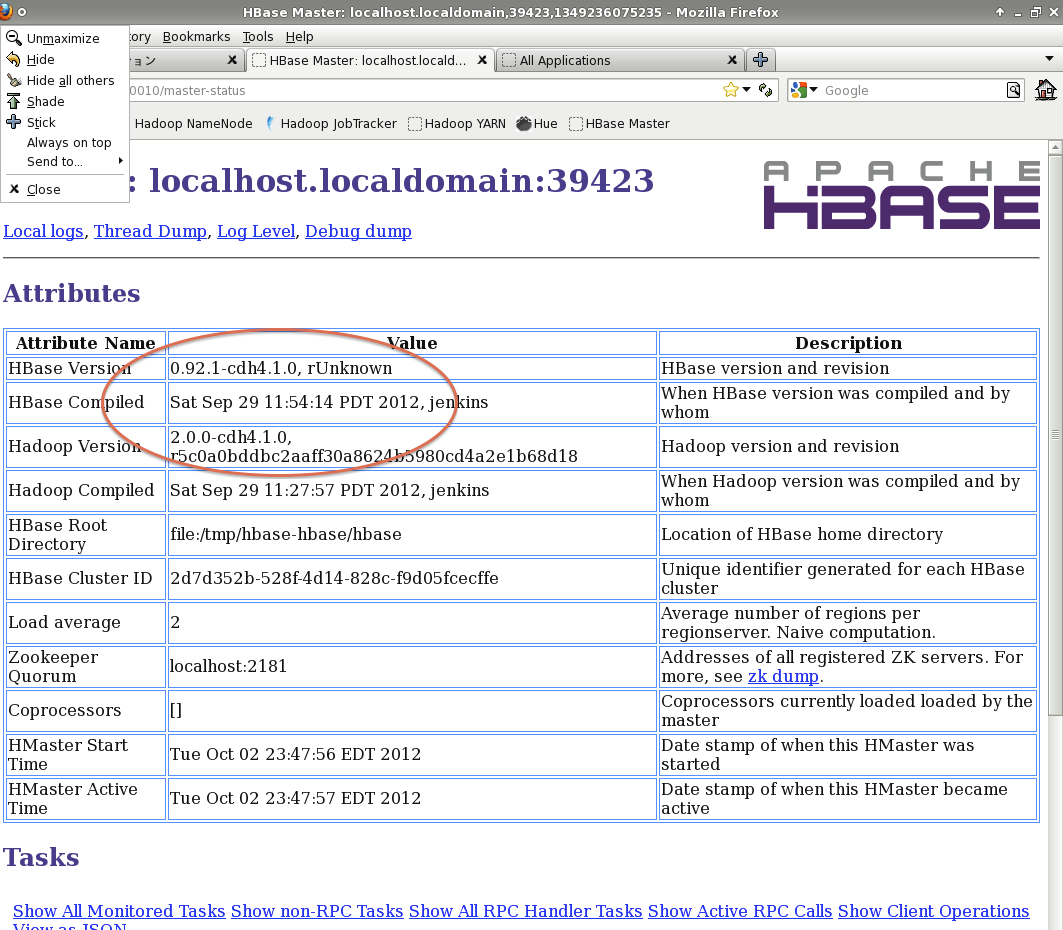
Task: Open the Hadoop YARN bookmark
Action: [457, 123]
